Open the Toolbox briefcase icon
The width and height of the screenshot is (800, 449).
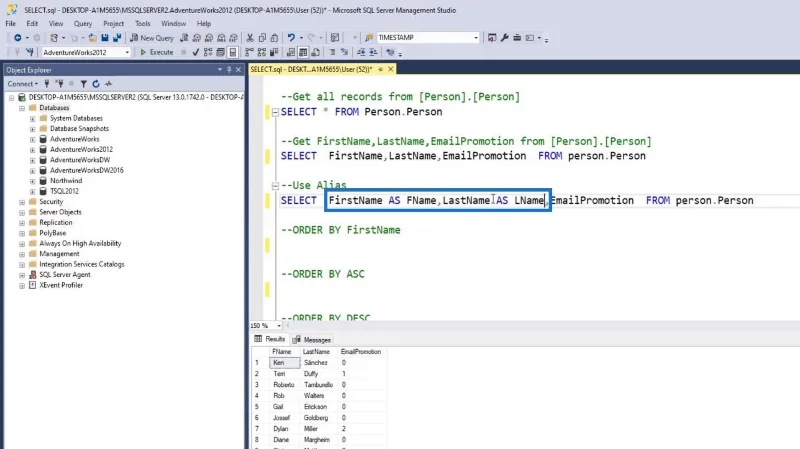click(x=517, y=38)
